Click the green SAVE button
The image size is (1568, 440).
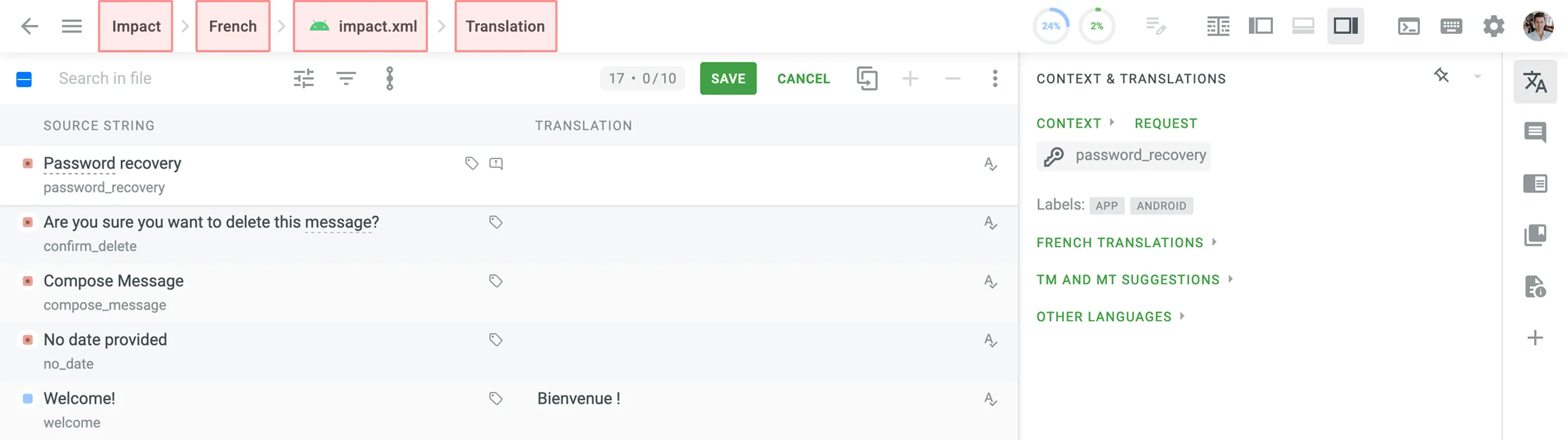click(727, 78)
